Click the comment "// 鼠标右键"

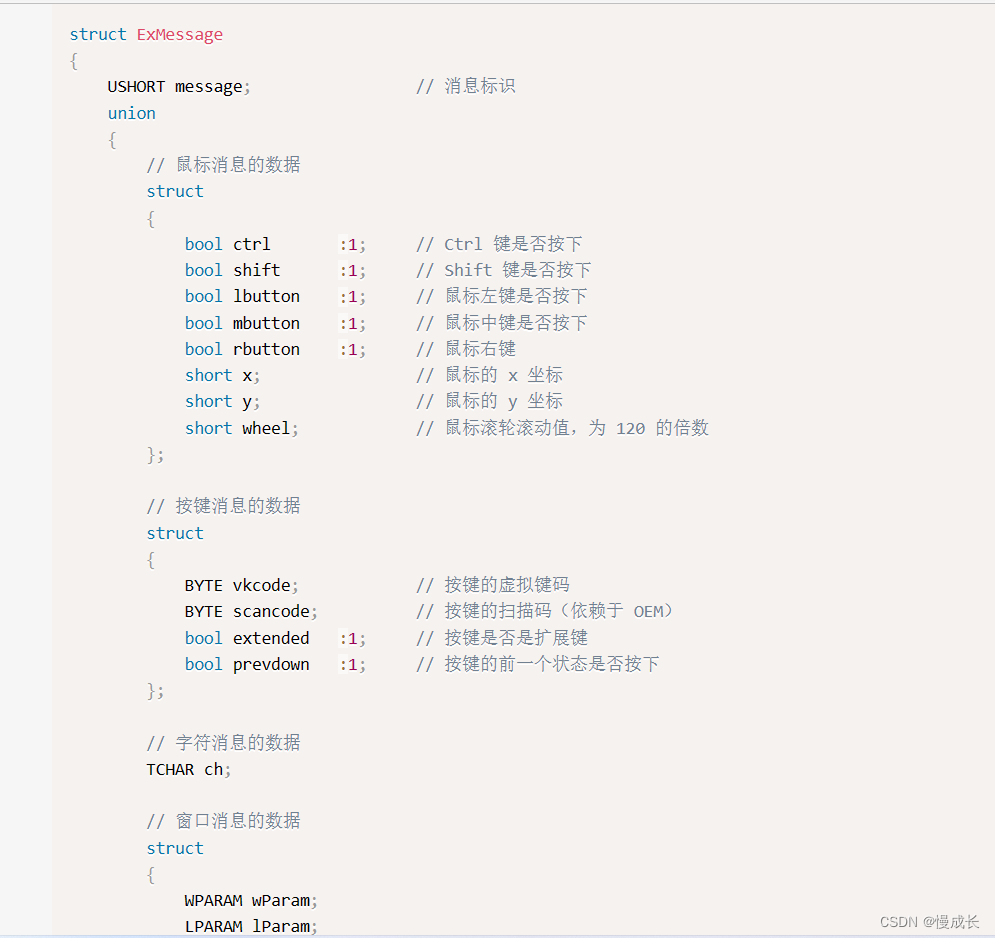pos(466,349)
